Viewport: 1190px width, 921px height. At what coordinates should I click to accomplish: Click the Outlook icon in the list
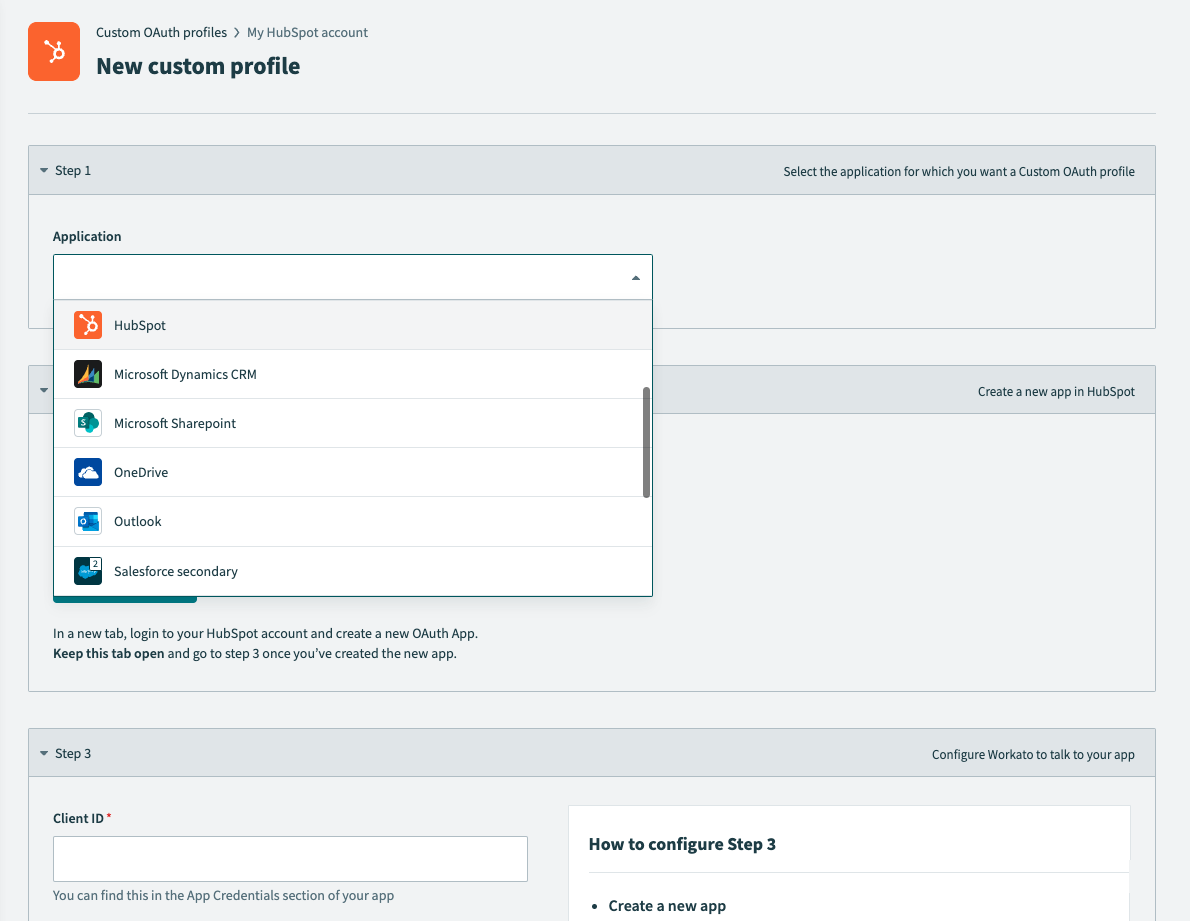(x=87, y=521)
